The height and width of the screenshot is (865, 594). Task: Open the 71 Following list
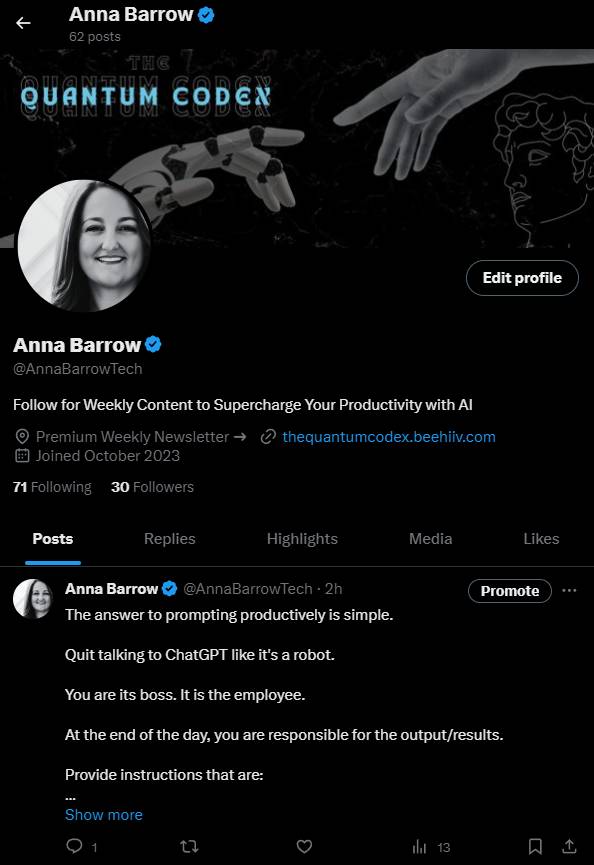pyautogui.click(x=52, y=487)
